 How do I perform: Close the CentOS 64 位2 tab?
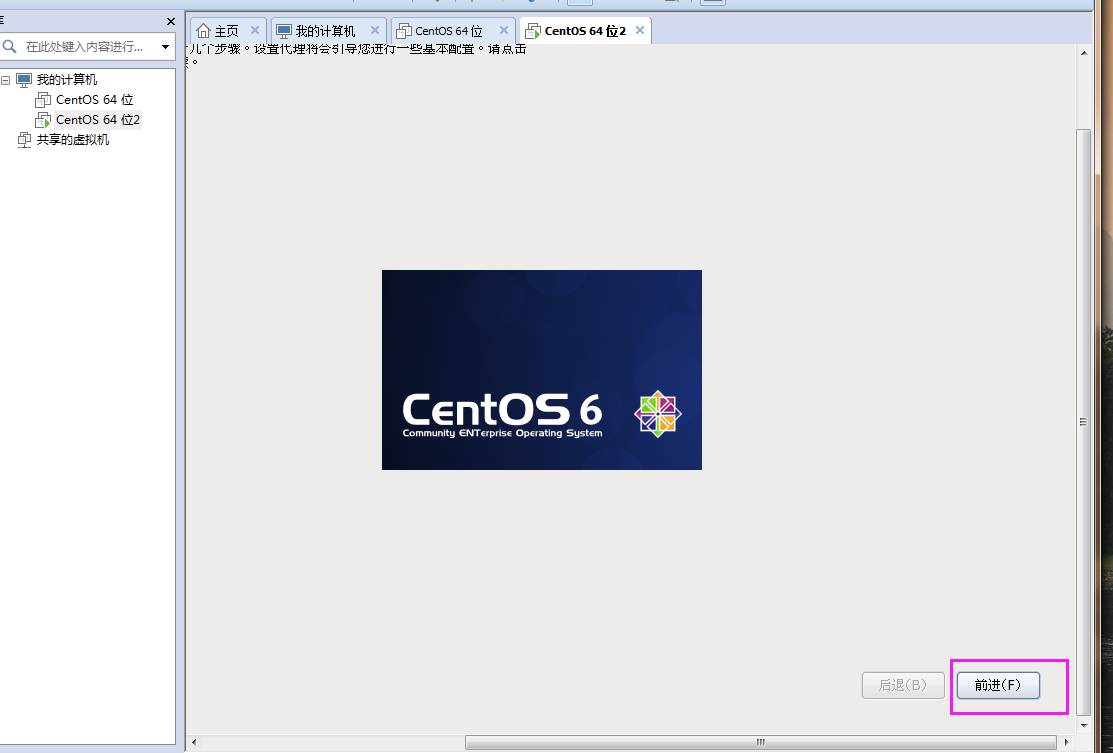pyautogui.click(x=638, y=30)
